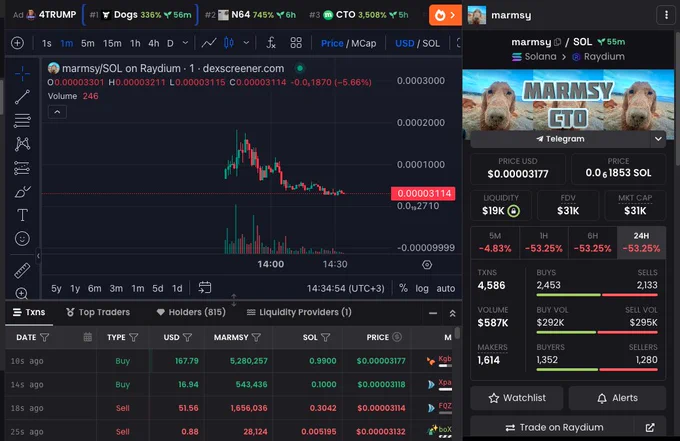
Task: Click the transactions table vertical scrollbar
Action: tap(457, 334)
